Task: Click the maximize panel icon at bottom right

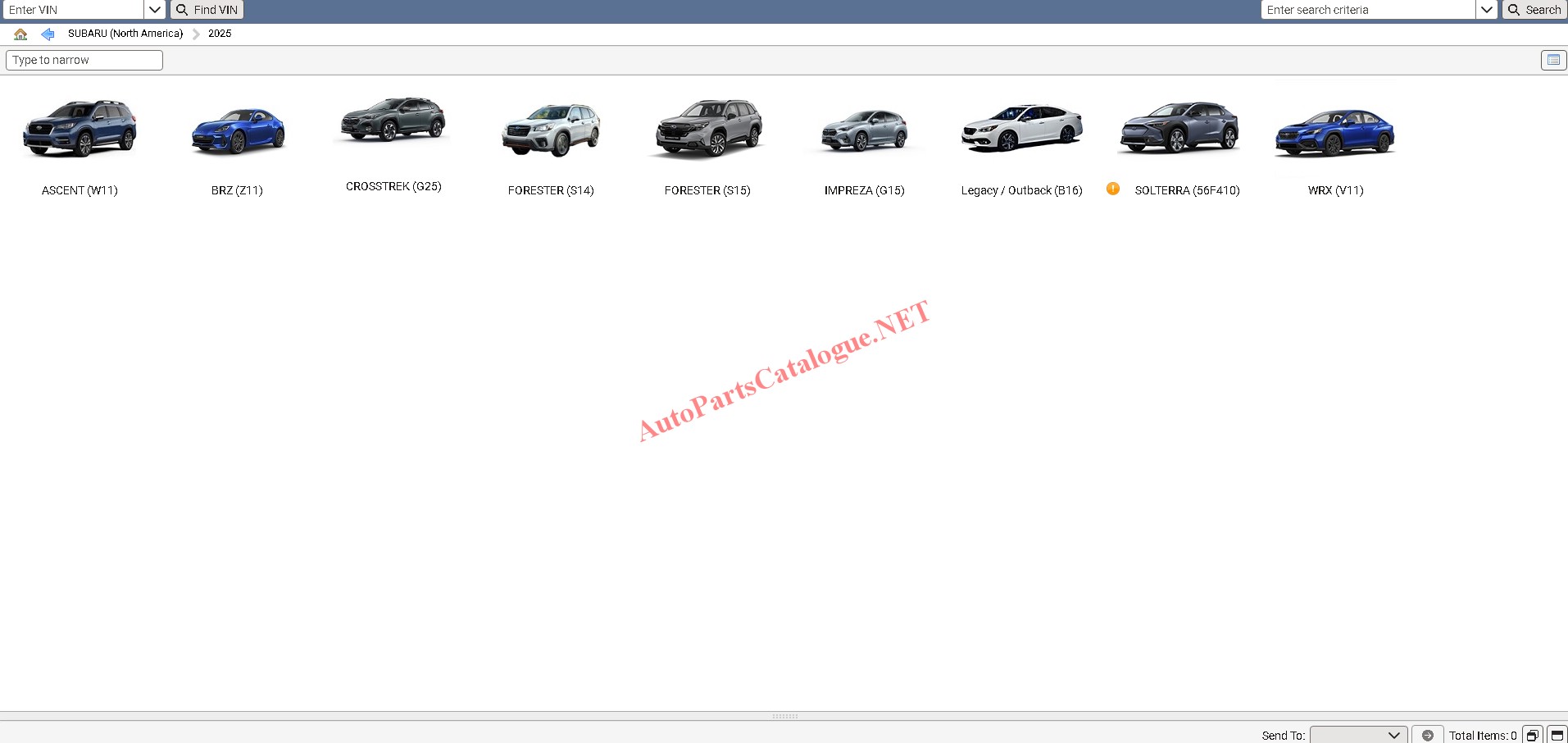Action: click(1557, 735)
